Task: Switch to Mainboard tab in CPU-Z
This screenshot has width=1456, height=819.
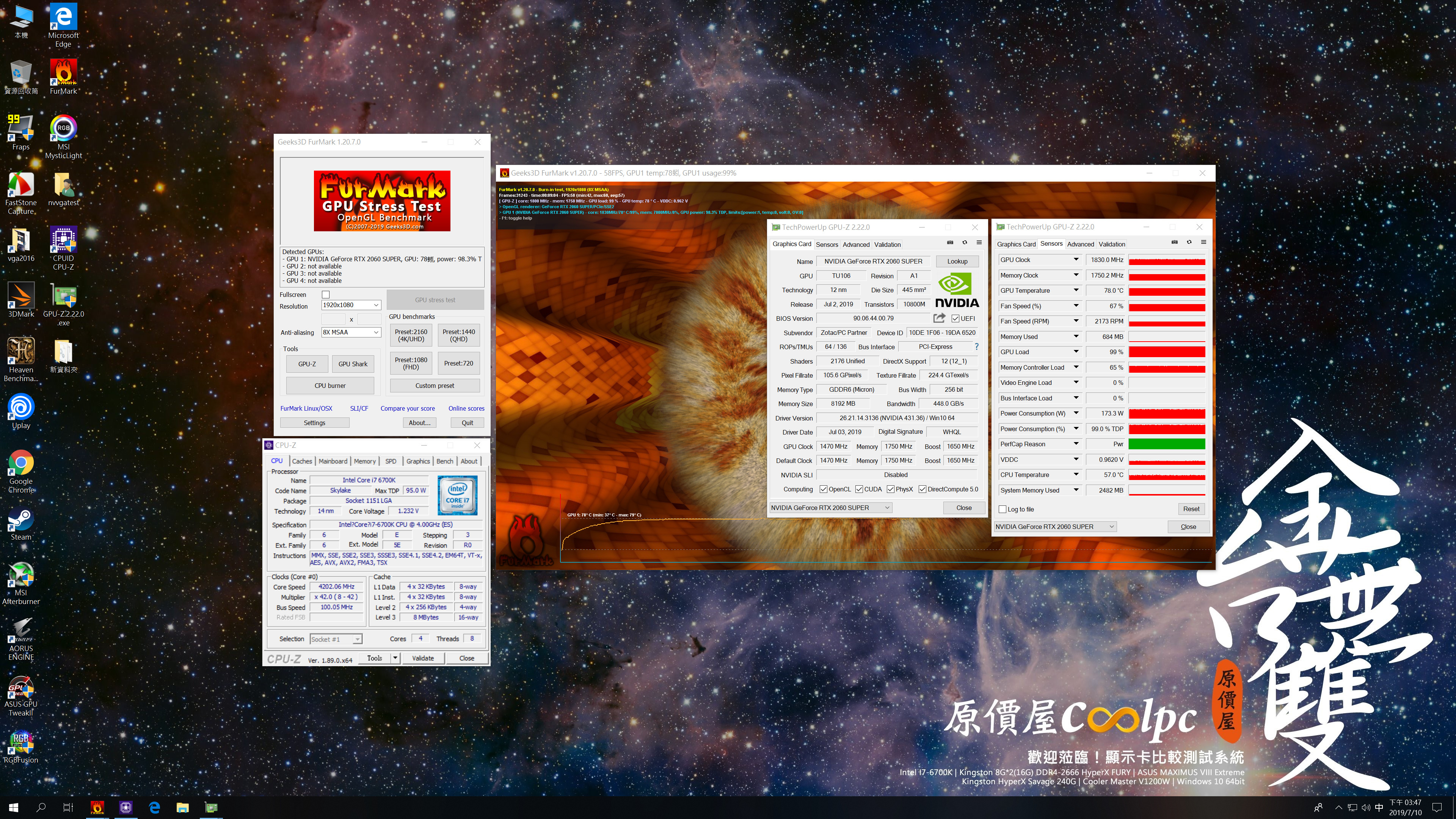Action: tap(333, 461)
